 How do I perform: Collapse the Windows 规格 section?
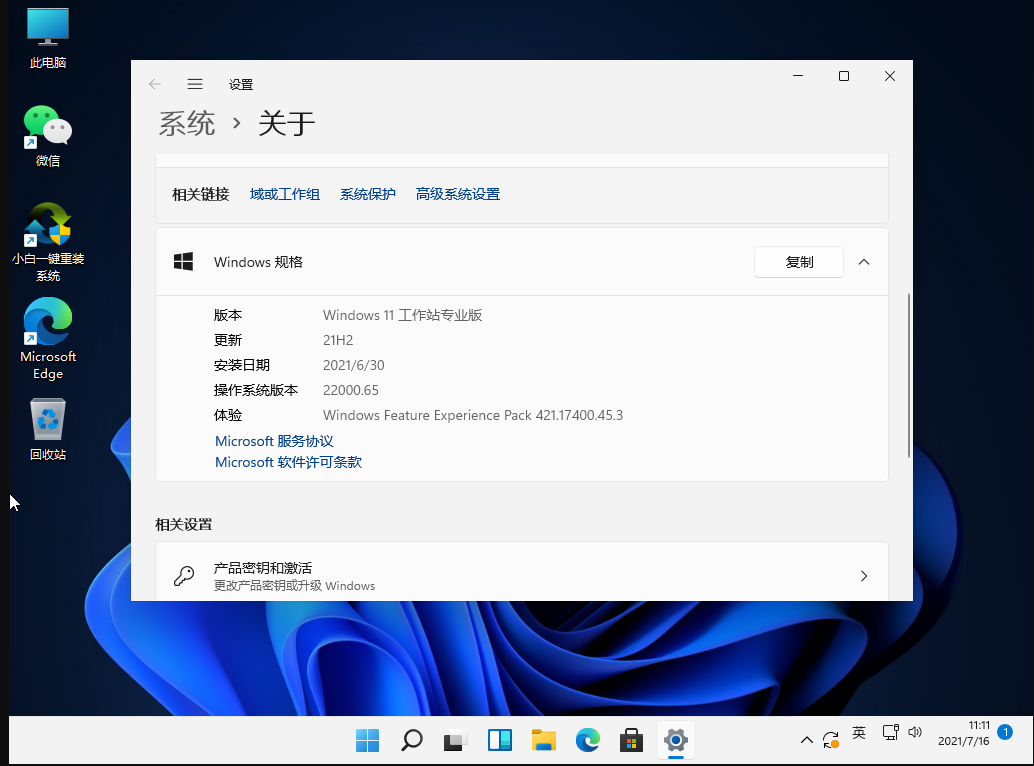point(864,262)
